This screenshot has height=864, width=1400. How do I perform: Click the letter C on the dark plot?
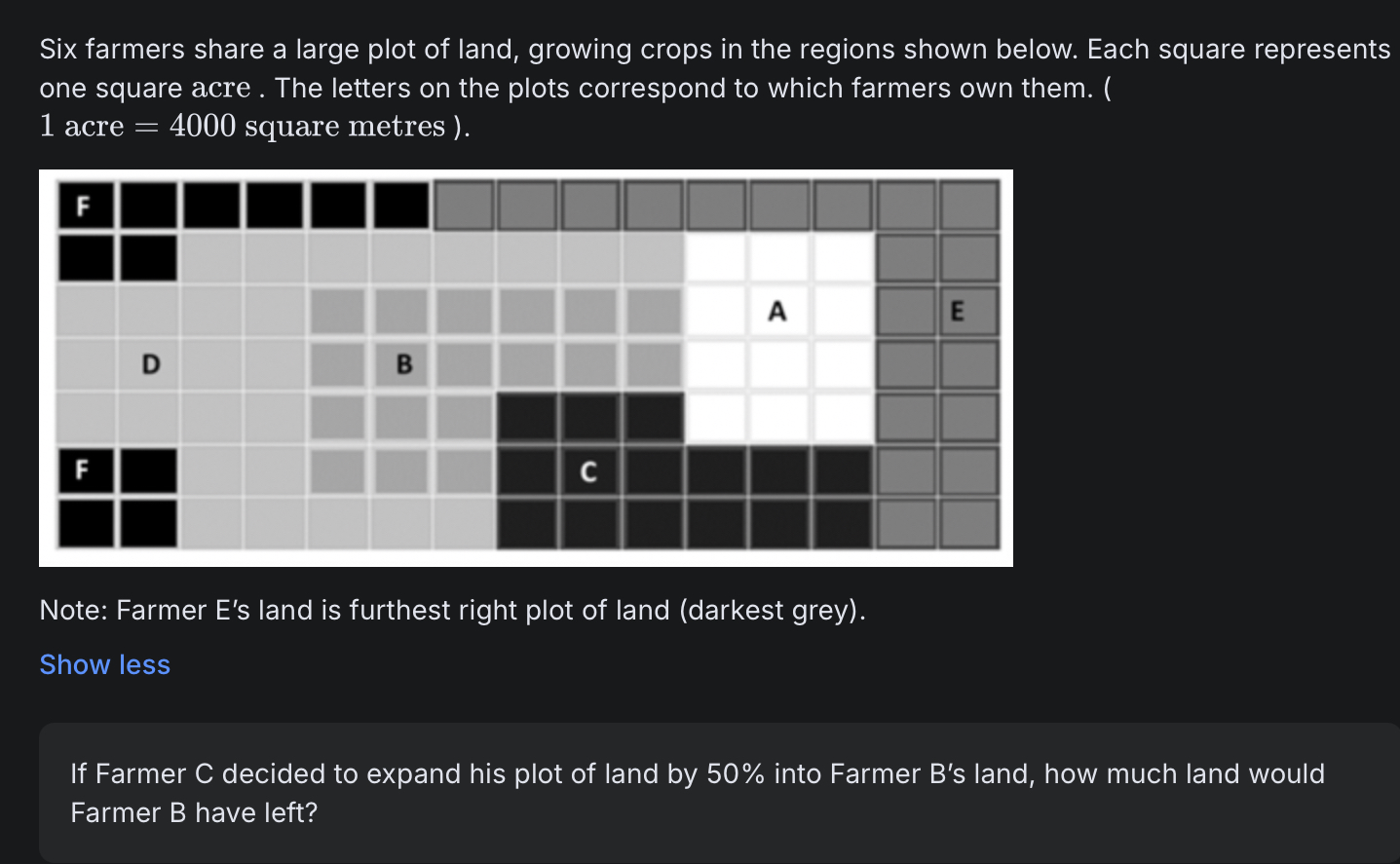587,472
